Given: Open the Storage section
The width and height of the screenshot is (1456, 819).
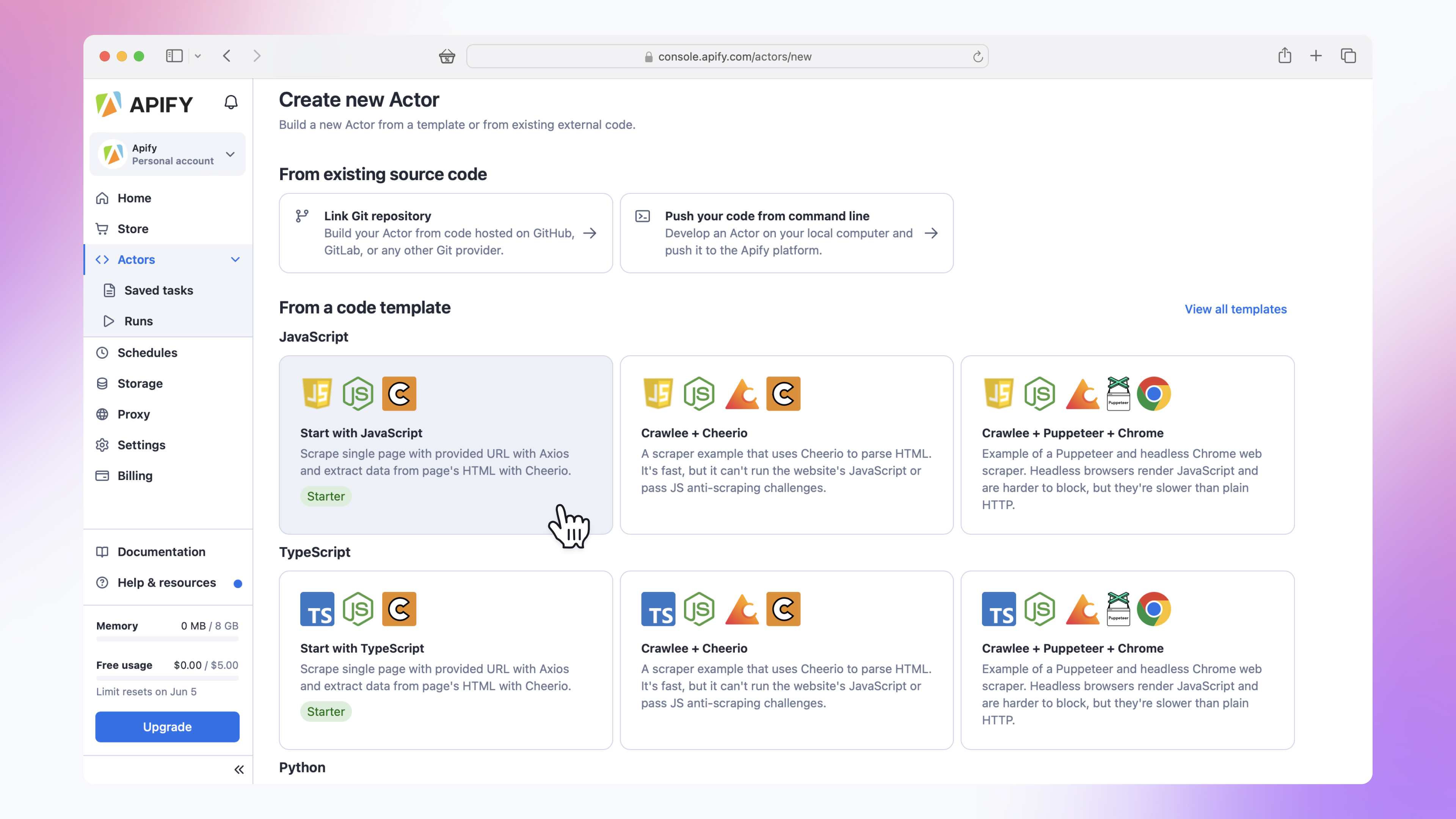Looking at the screenshot, I should pos(140,383).
